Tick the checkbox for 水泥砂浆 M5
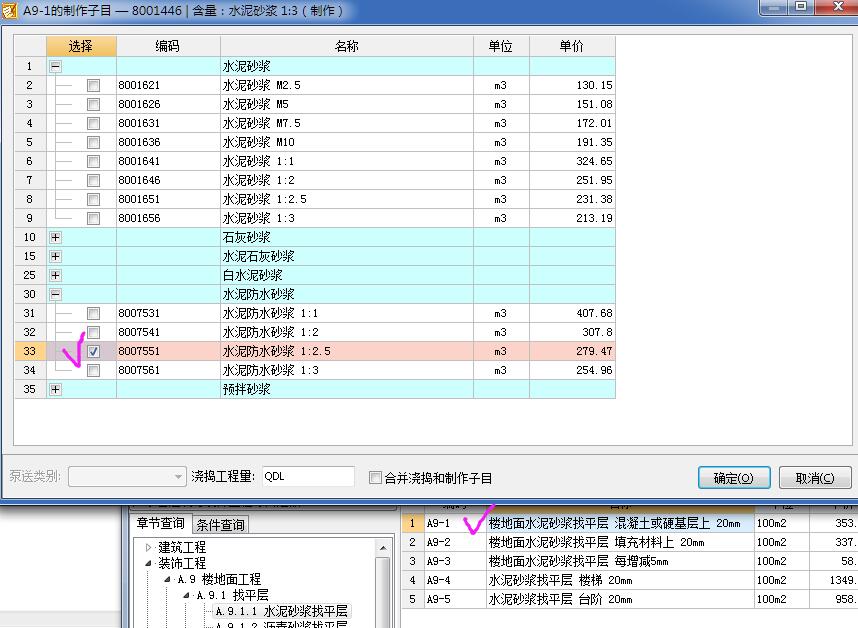Viewport: 858px width, 628px height. pos(94,104)
